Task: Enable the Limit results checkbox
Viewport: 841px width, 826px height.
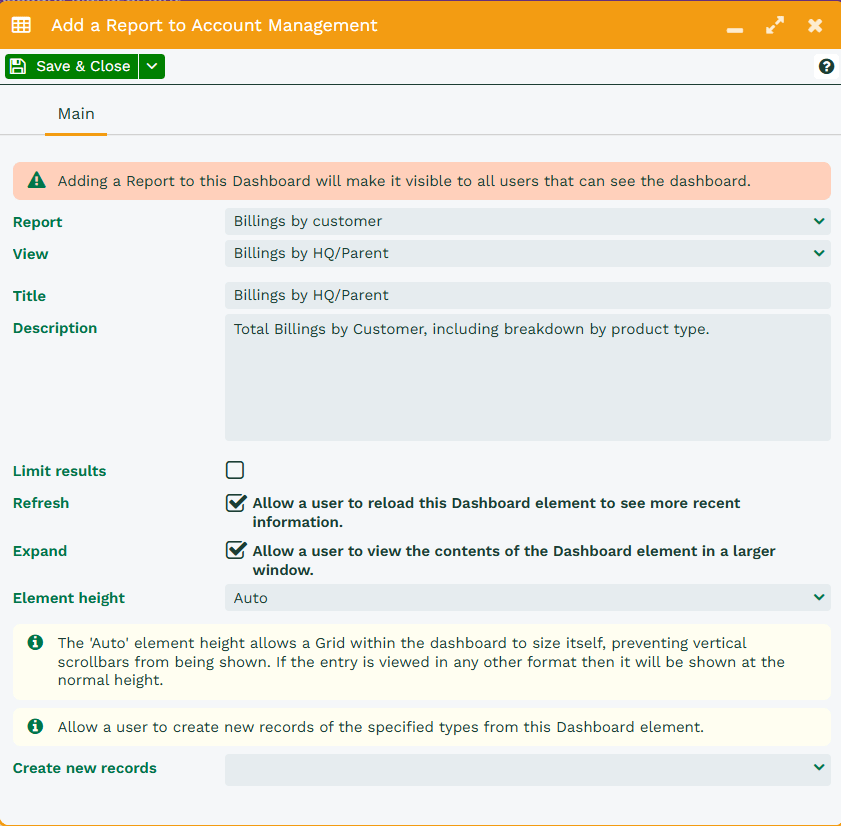Action: click(x=235, y=470)
